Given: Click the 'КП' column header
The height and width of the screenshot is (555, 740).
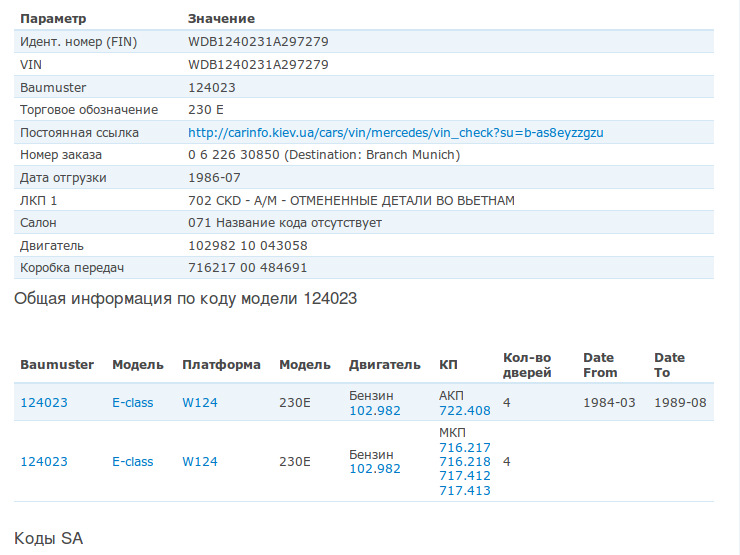Looking at the screenshot, I should point(448,365).
